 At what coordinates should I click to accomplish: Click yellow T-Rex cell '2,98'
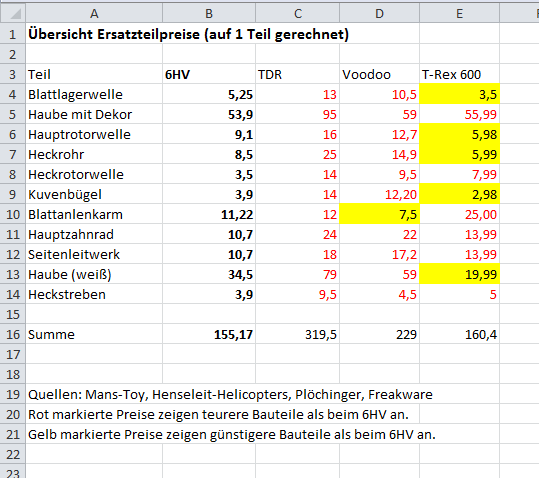pyautogui.click(x=459, y=194)
